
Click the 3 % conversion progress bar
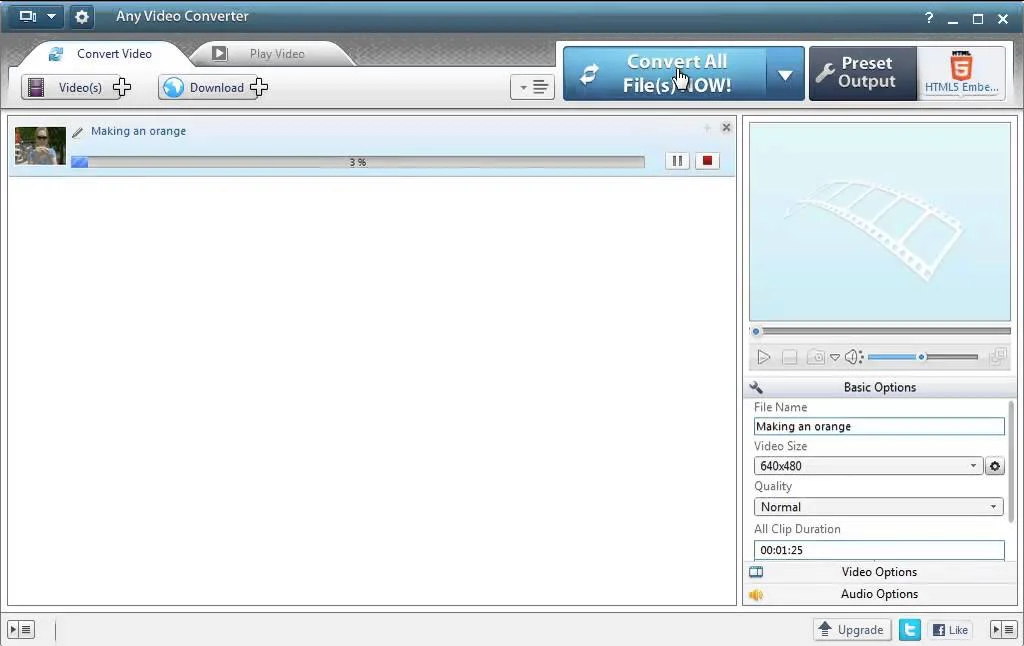pos(358,162)
